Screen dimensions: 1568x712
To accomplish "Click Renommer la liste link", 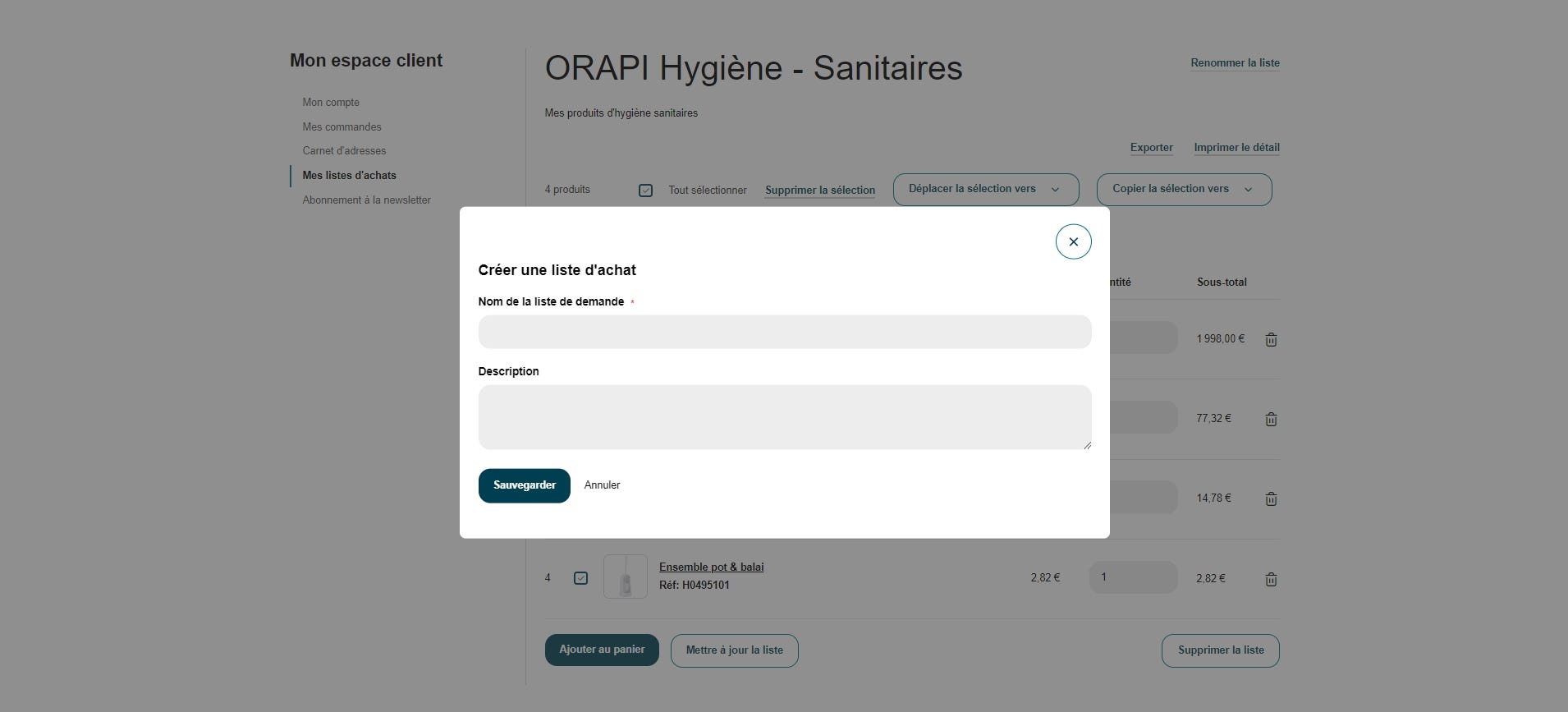I will click(x=1235, y=63).
